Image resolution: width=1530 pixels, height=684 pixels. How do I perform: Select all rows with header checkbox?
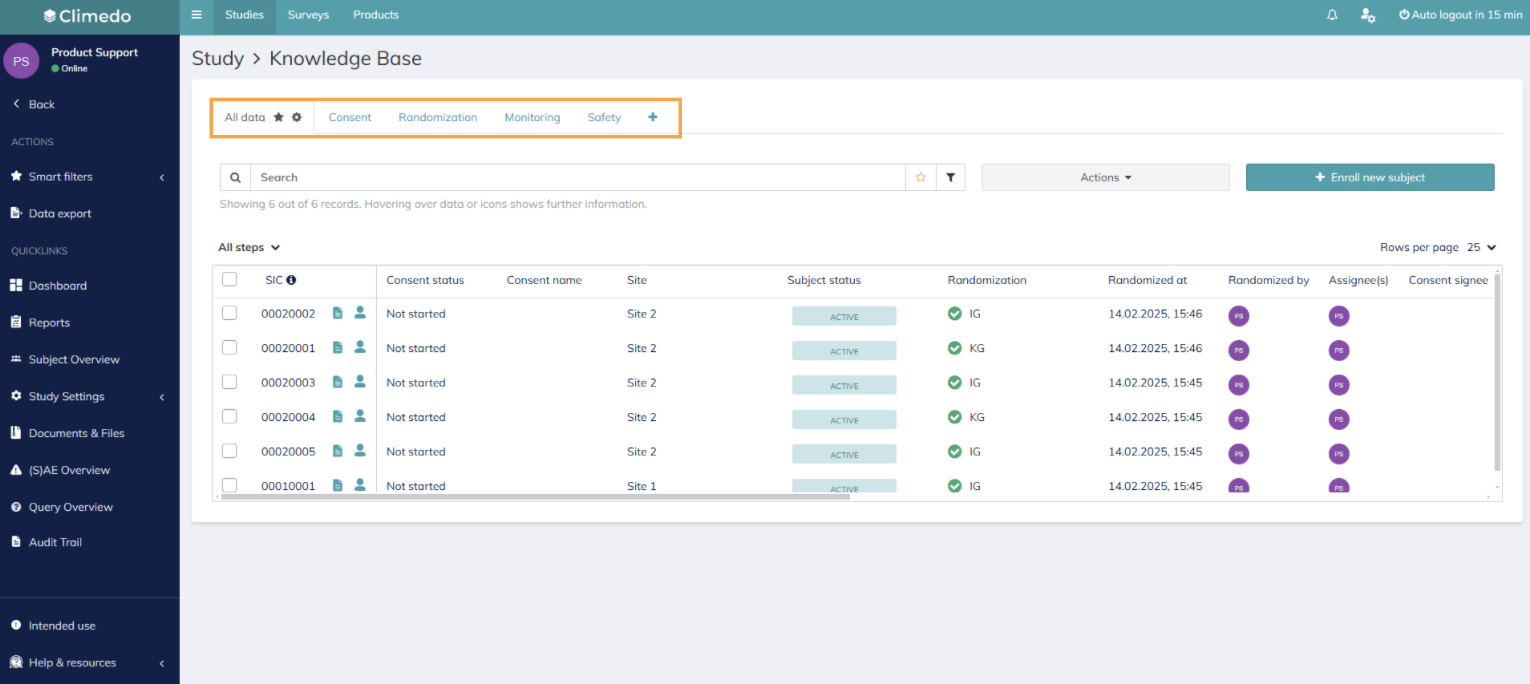229,279
